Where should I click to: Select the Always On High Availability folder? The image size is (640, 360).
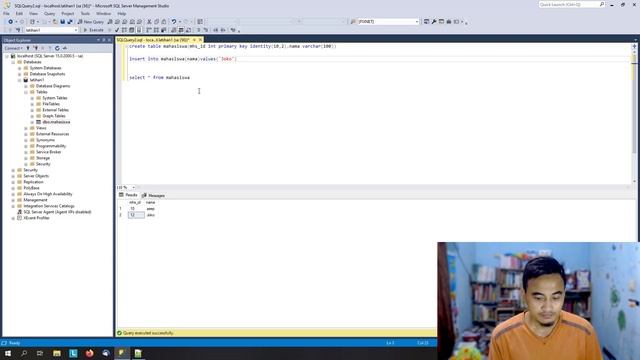(47, 194)
